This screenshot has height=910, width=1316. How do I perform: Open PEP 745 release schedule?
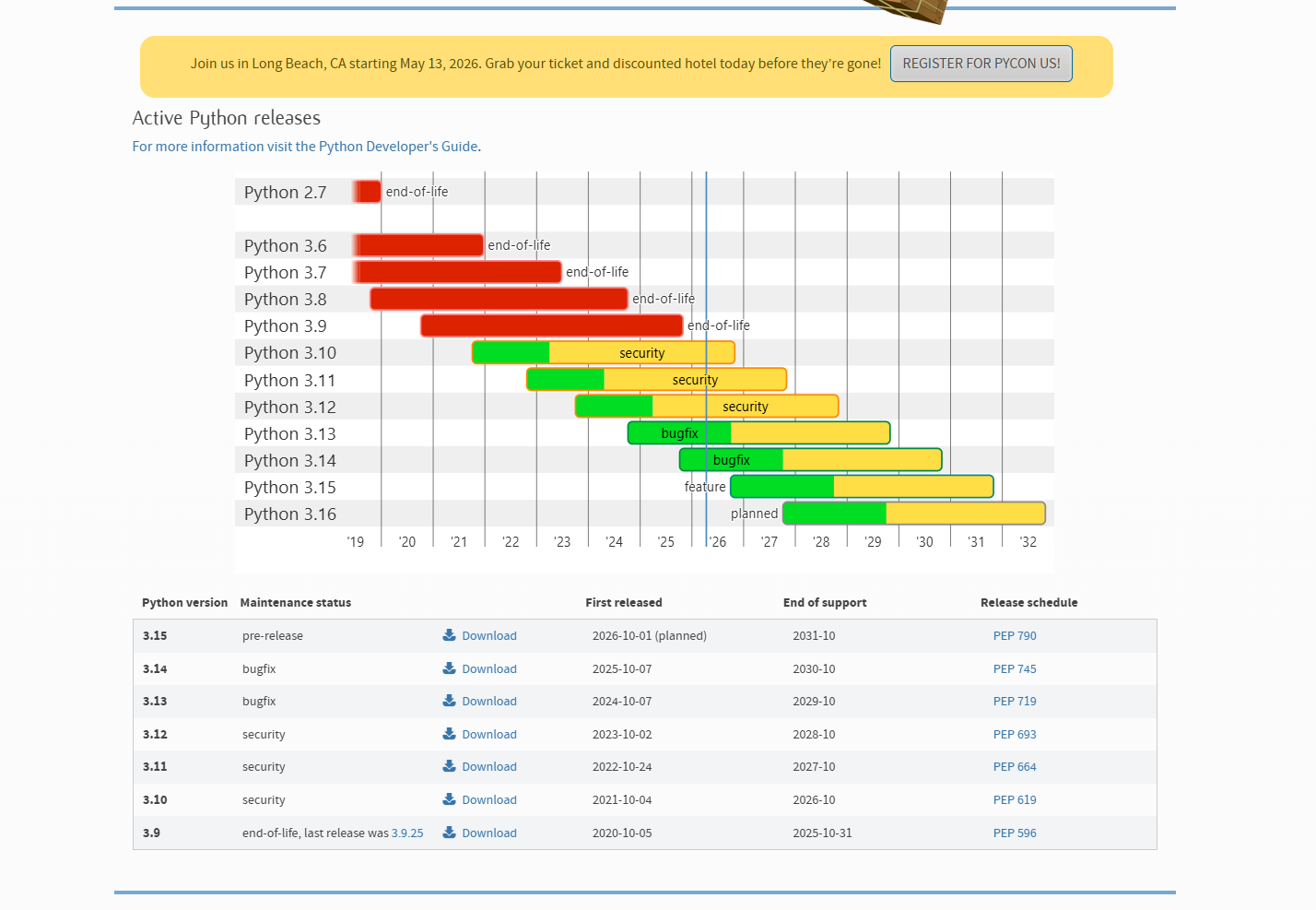pos(1015,669)
